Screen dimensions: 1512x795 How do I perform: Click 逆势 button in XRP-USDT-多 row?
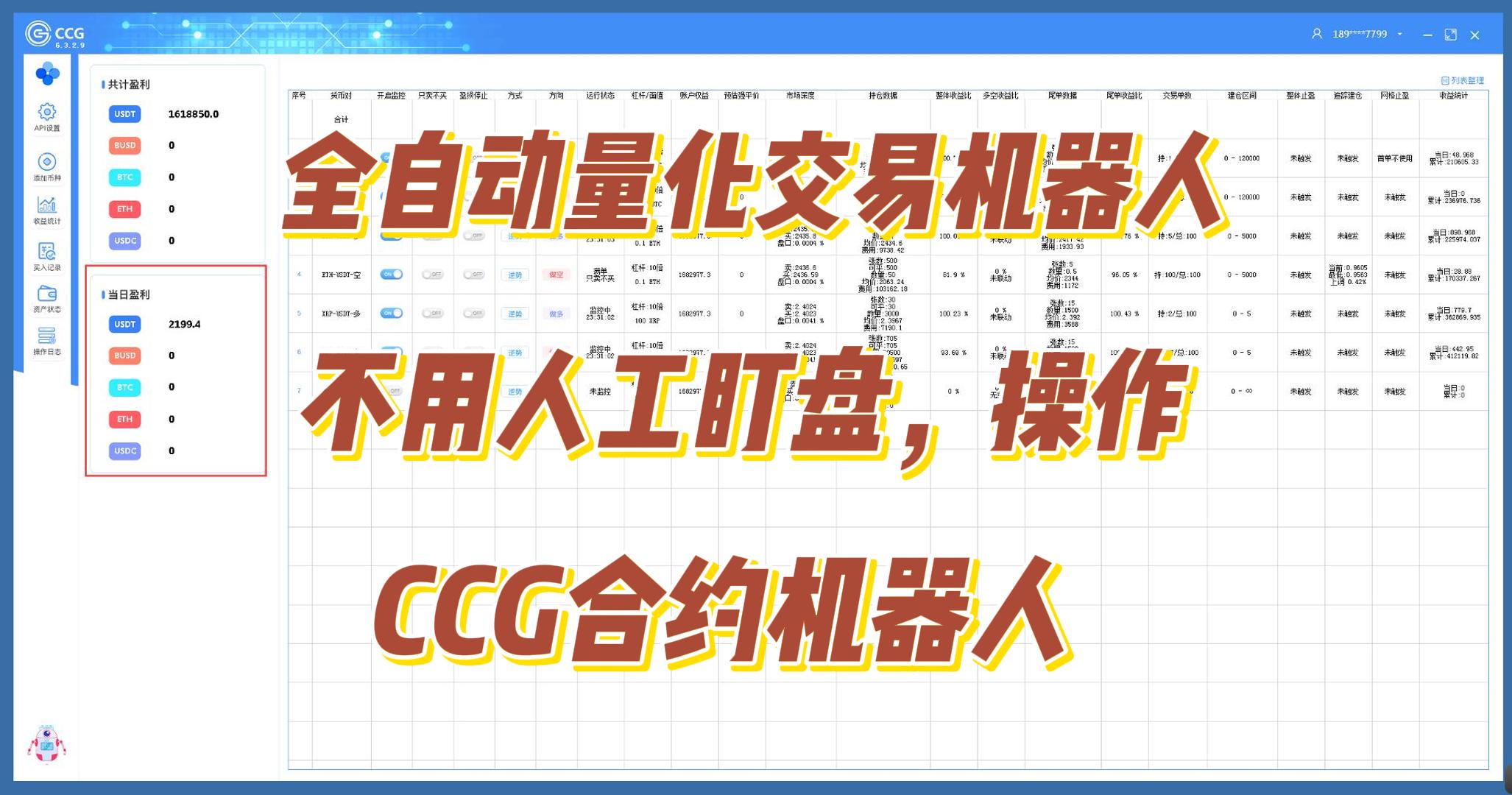(515, 314)
